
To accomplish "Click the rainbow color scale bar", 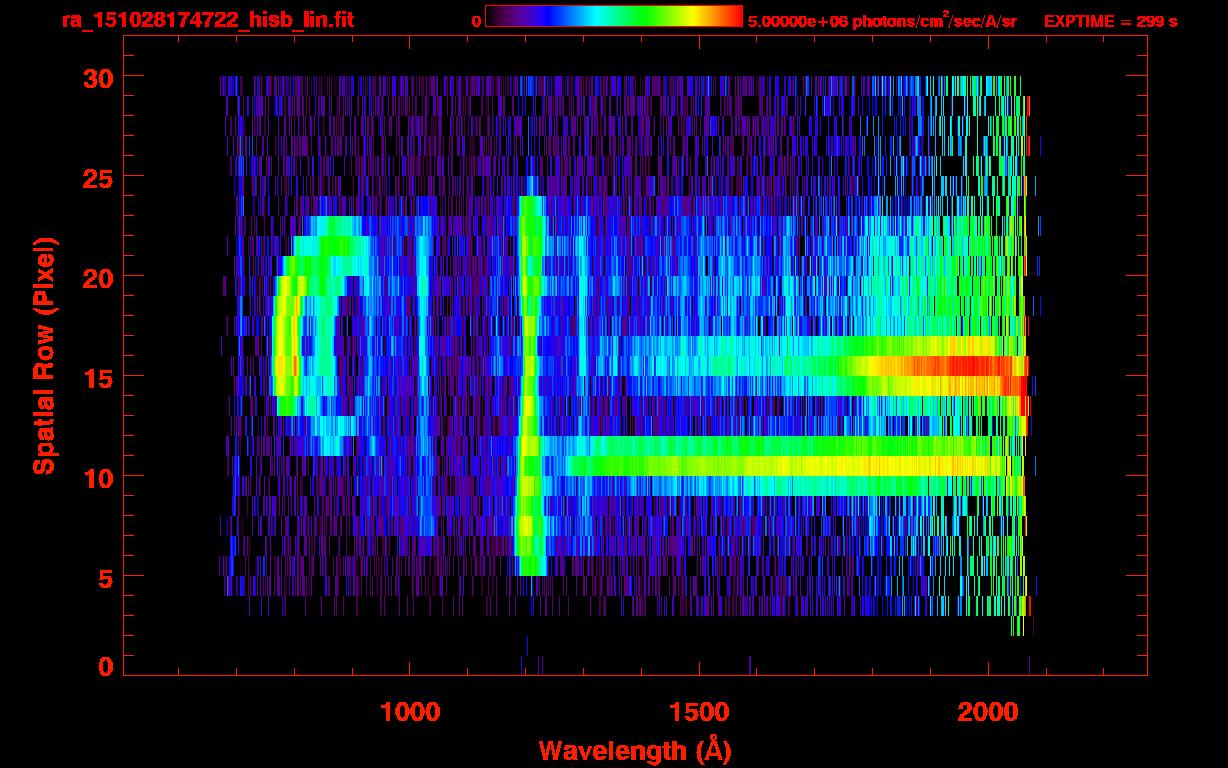I will (x=614, y=16).
